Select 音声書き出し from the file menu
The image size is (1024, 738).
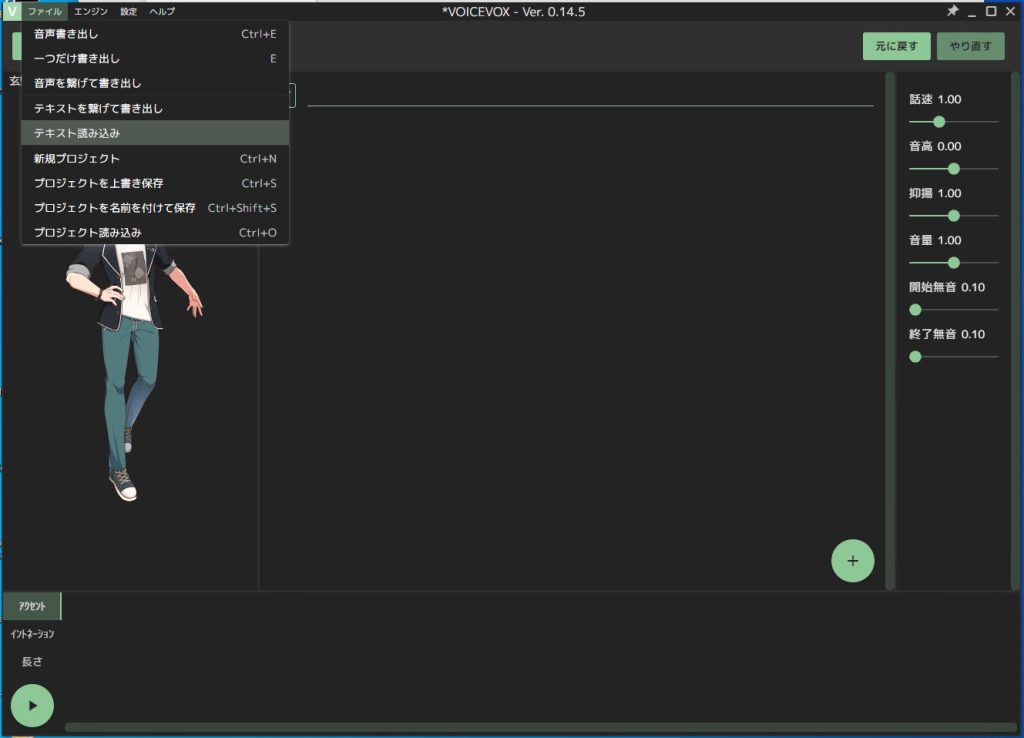coord(155,34)
